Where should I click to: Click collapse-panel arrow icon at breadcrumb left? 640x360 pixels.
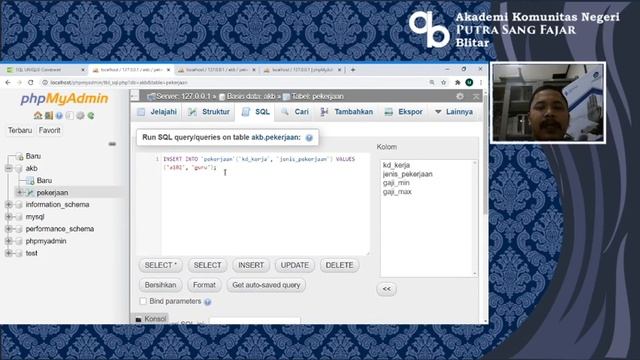pos(135,96)
